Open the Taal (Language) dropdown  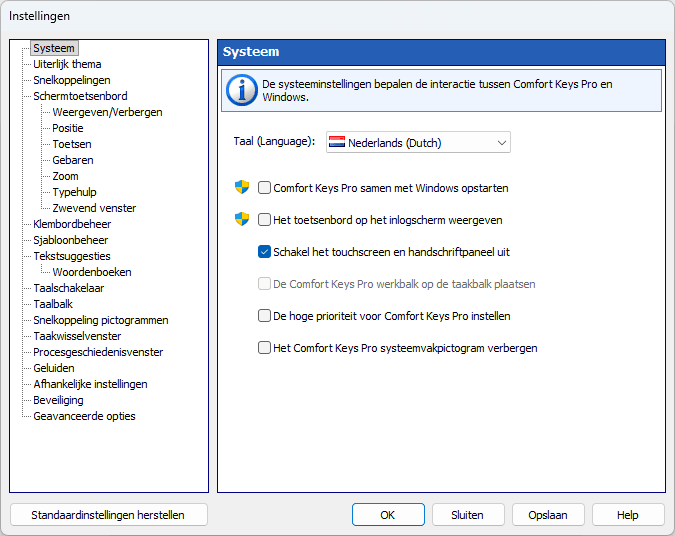(x=418, y=142)
